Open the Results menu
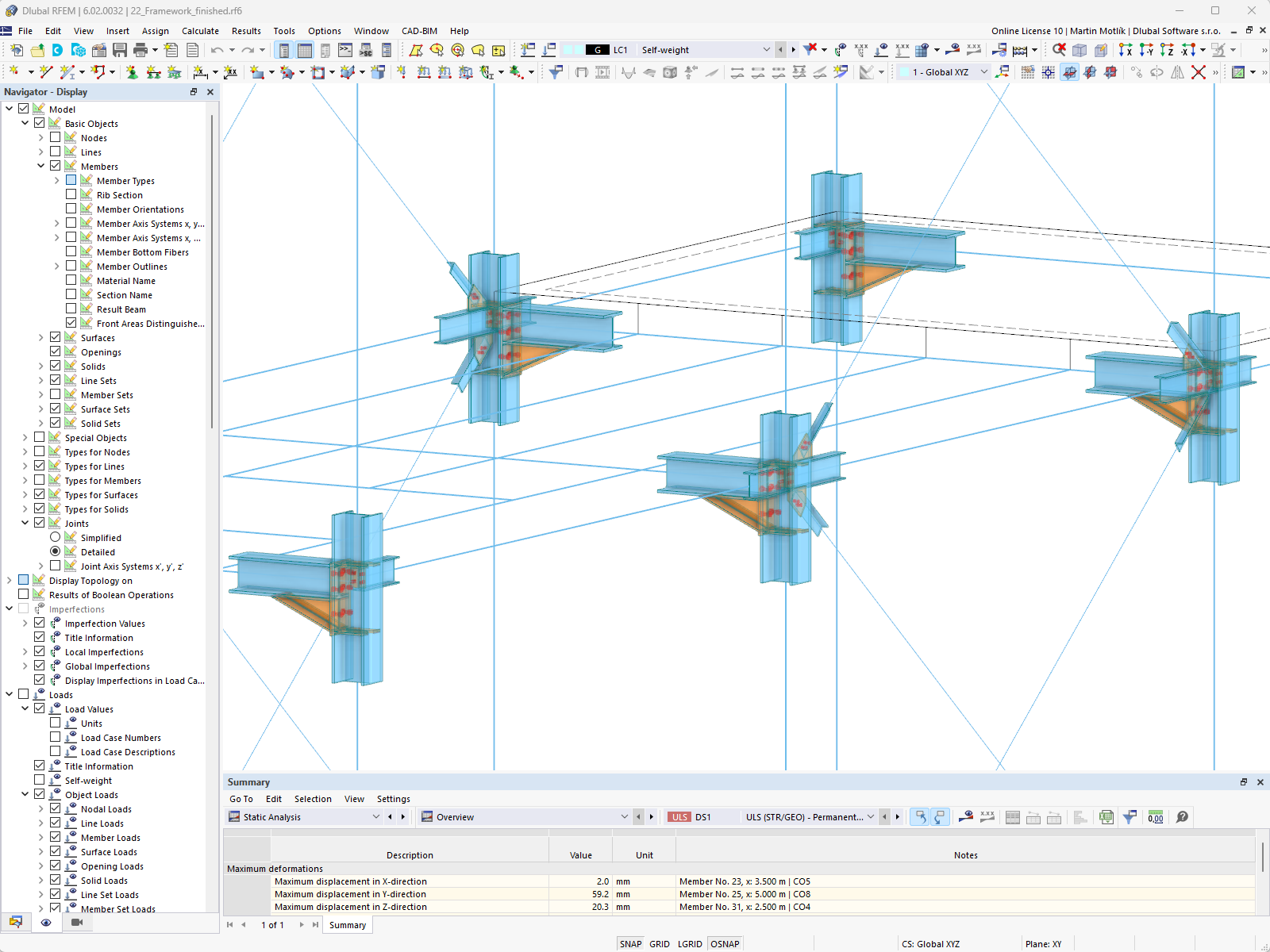1270x952 pixels. (x=246, y=31)
